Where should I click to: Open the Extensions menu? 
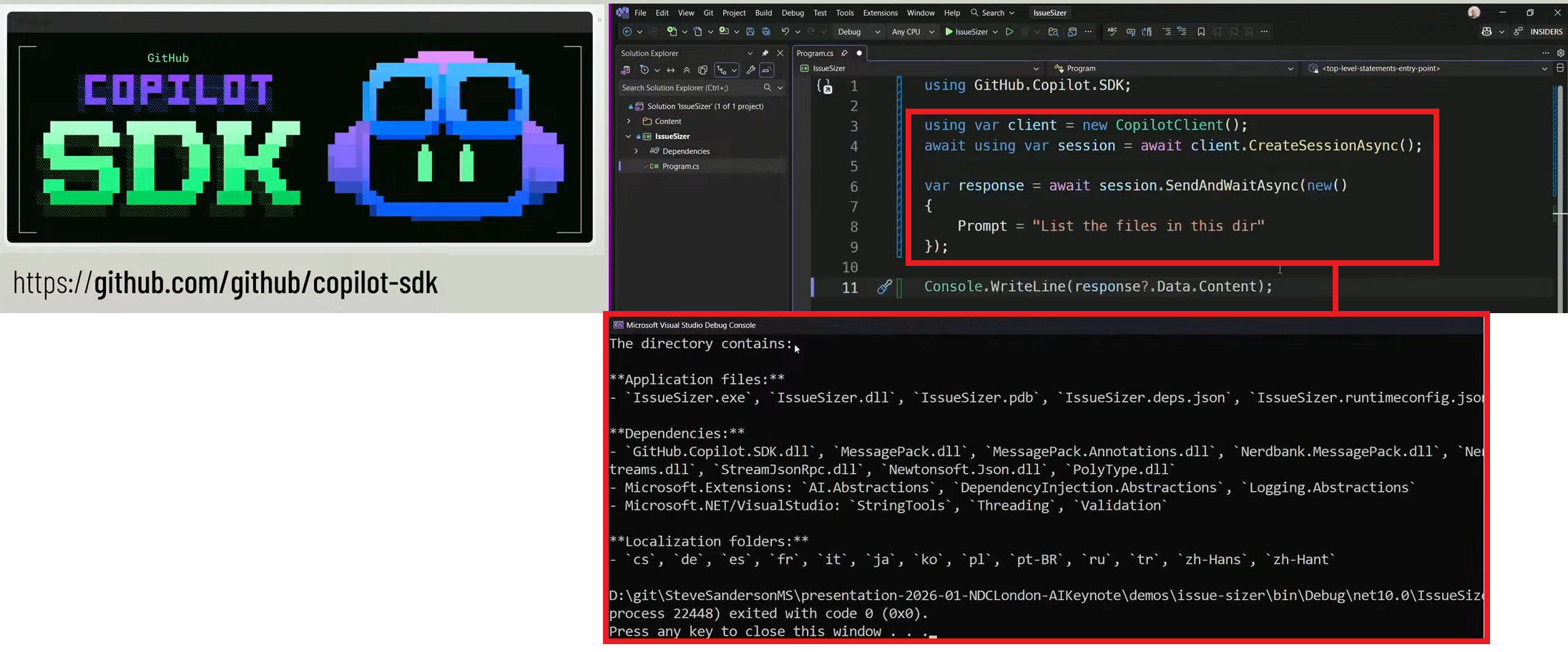click(880, 13)
